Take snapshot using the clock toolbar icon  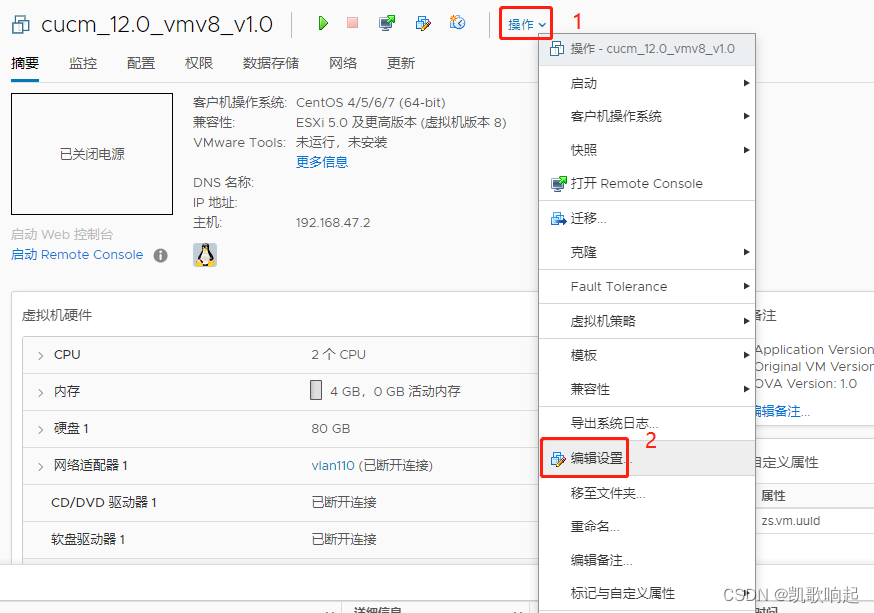coord(457,22)
